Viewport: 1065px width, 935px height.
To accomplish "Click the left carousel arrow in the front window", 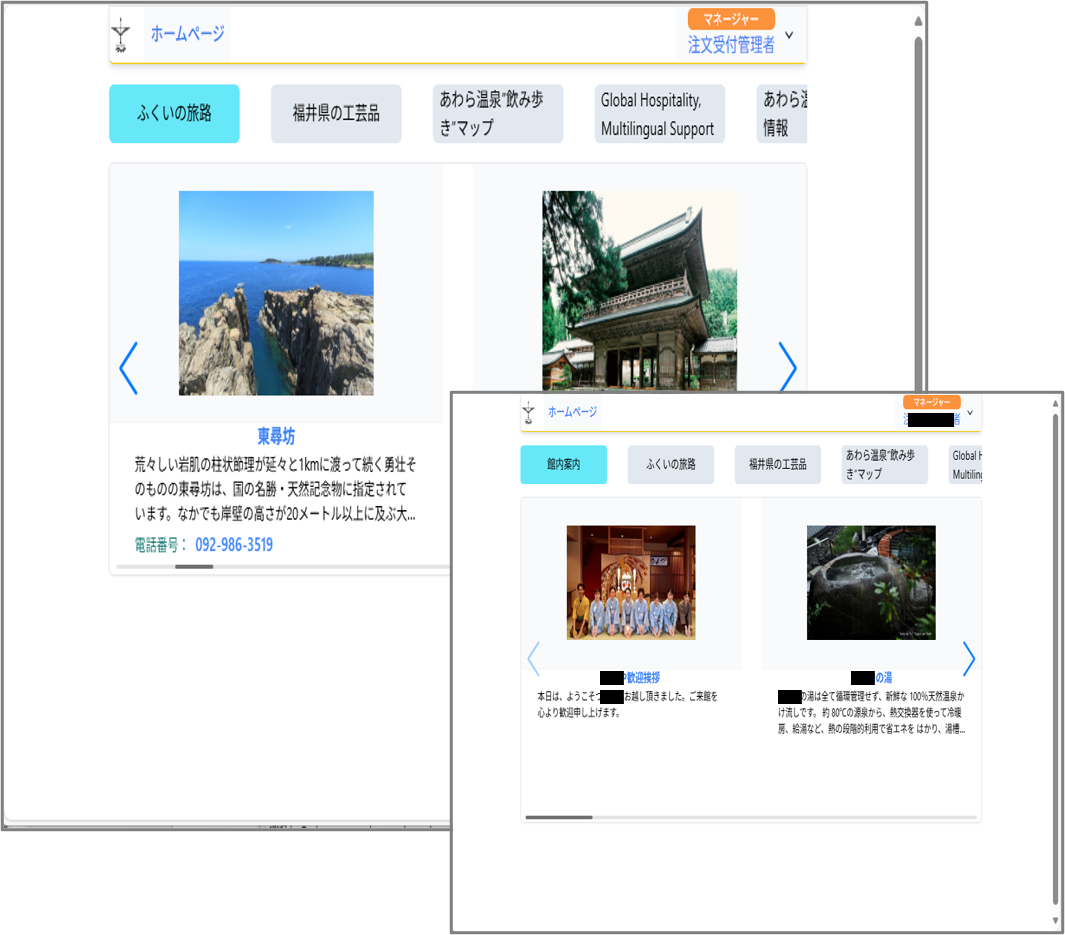I will (533, 658).
